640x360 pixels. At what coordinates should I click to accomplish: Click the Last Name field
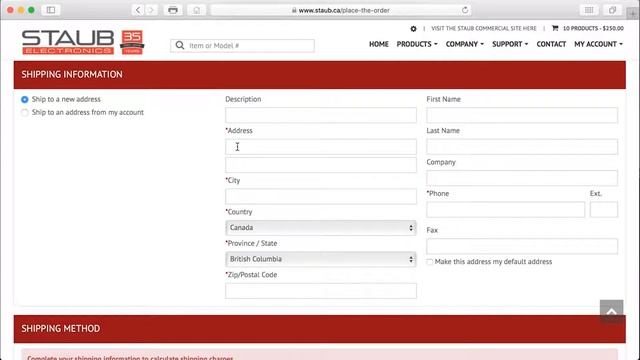[522, 147]
